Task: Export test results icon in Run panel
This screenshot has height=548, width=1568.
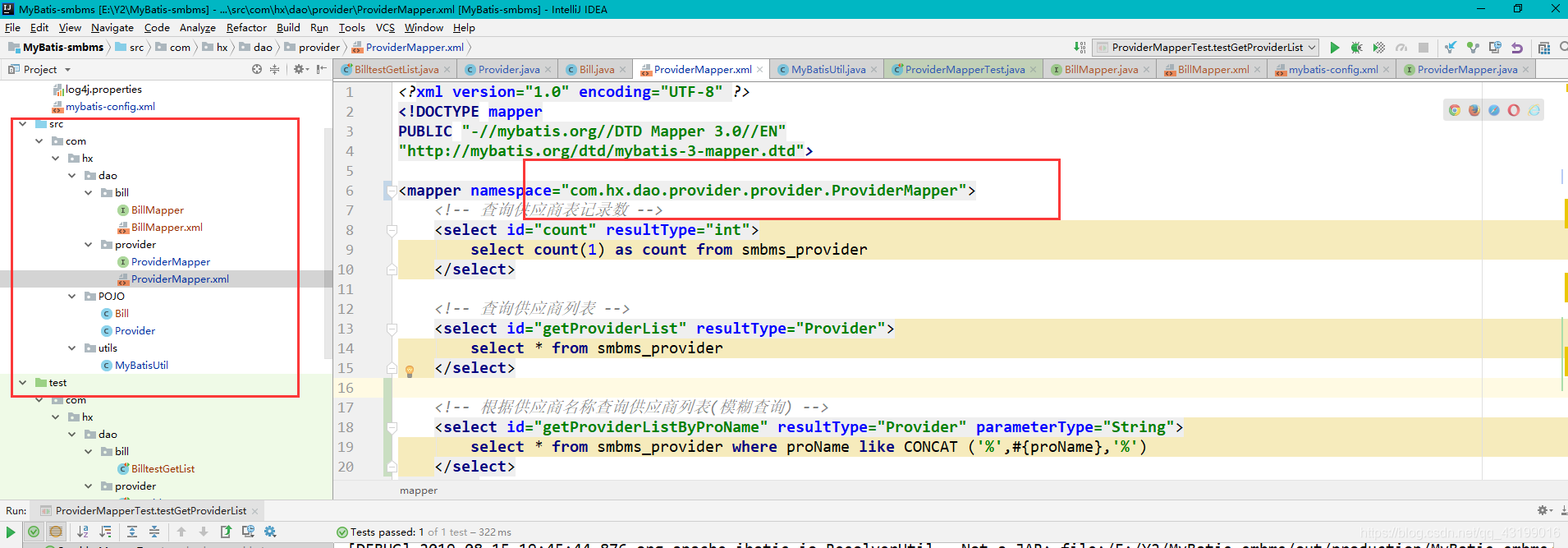Action: coord(226,532)
